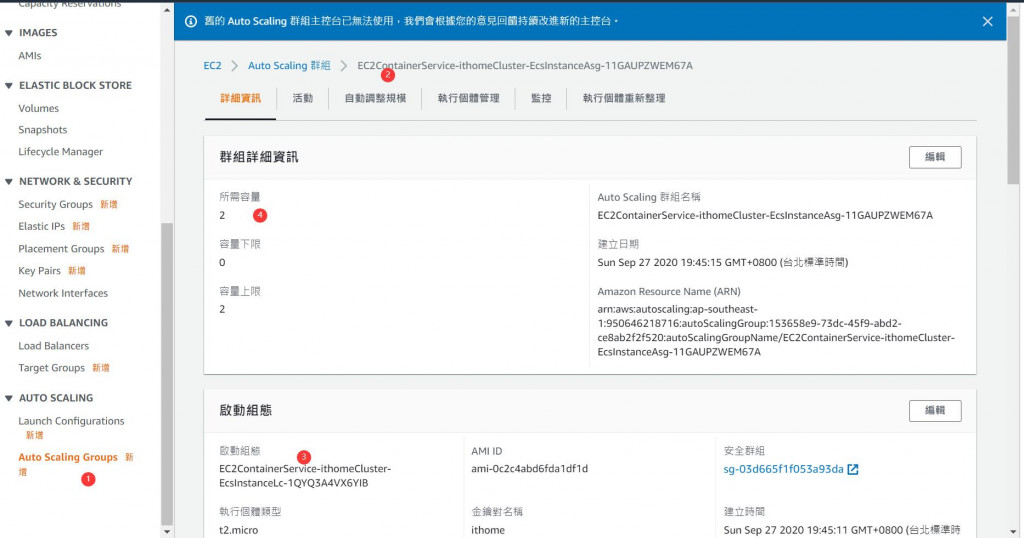Open Target Groups in sidebar
Viewport: 1024px width, 538px height.
coord(52,368)
